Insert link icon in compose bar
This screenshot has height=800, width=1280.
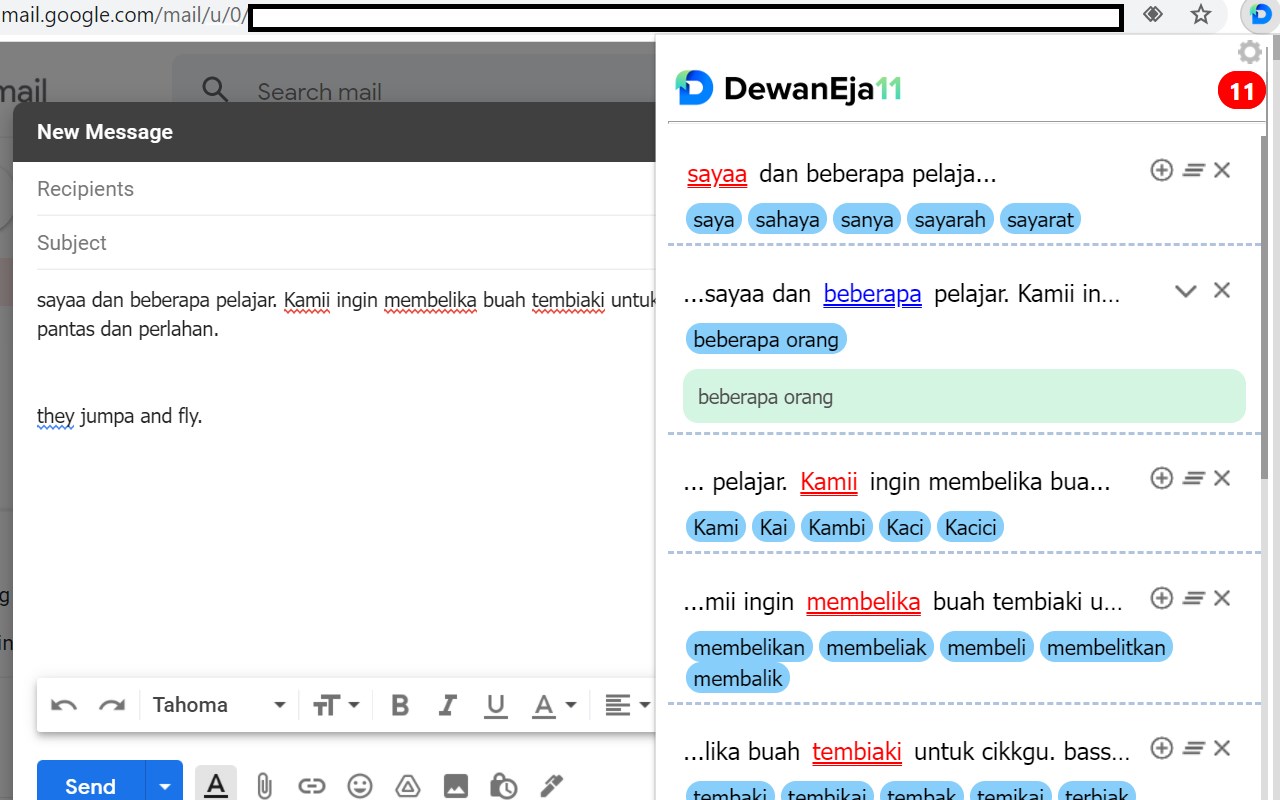[312, 786]
